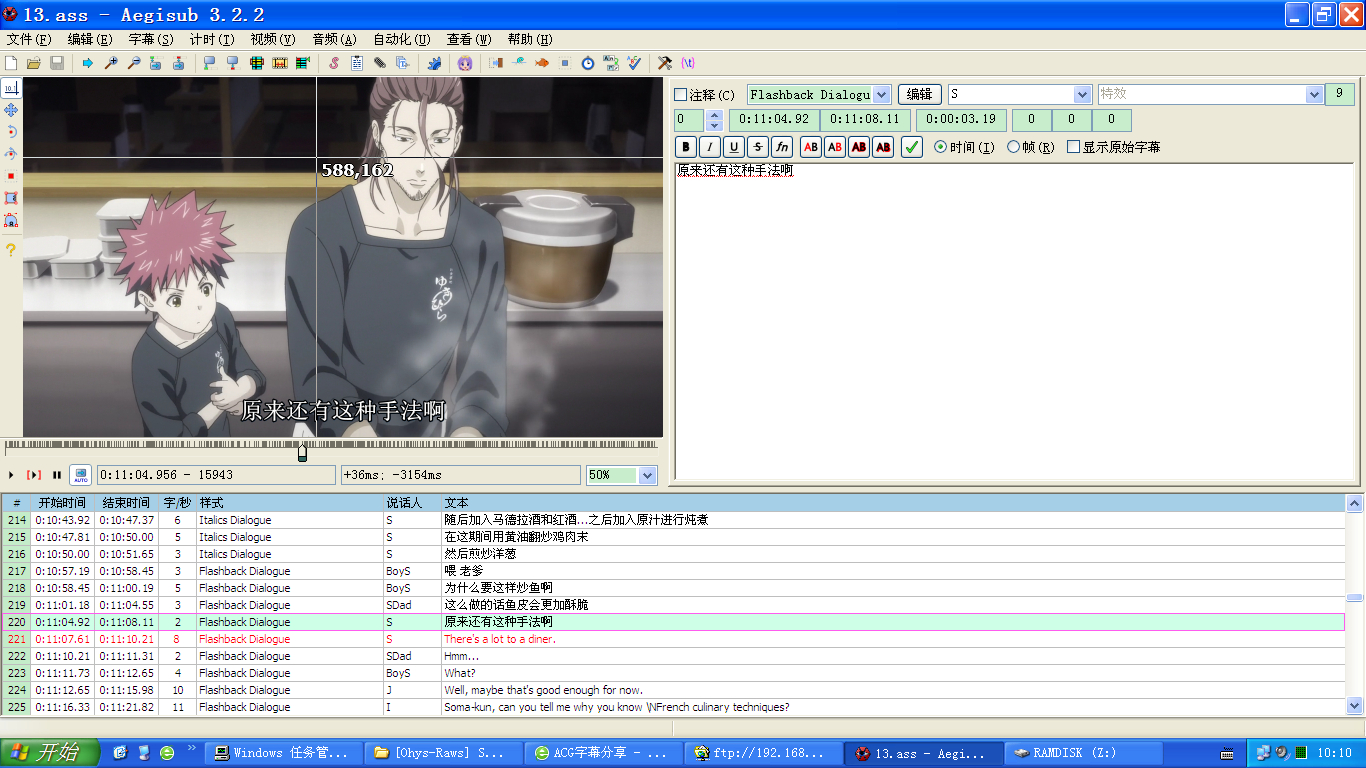Screen dimensions: 1366x768
Task: Select the rotate on XY axes tool
Action: (x=11, y=154)
